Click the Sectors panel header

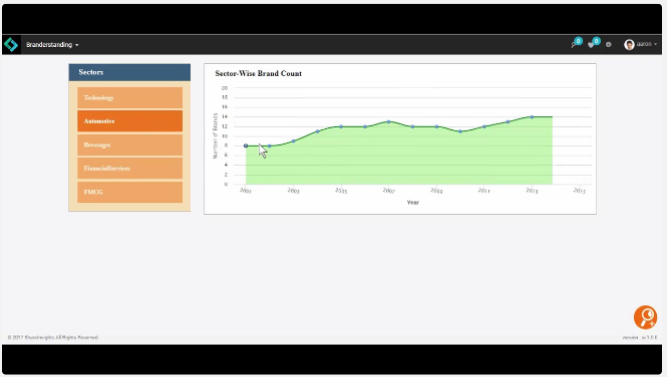(130, 72)
